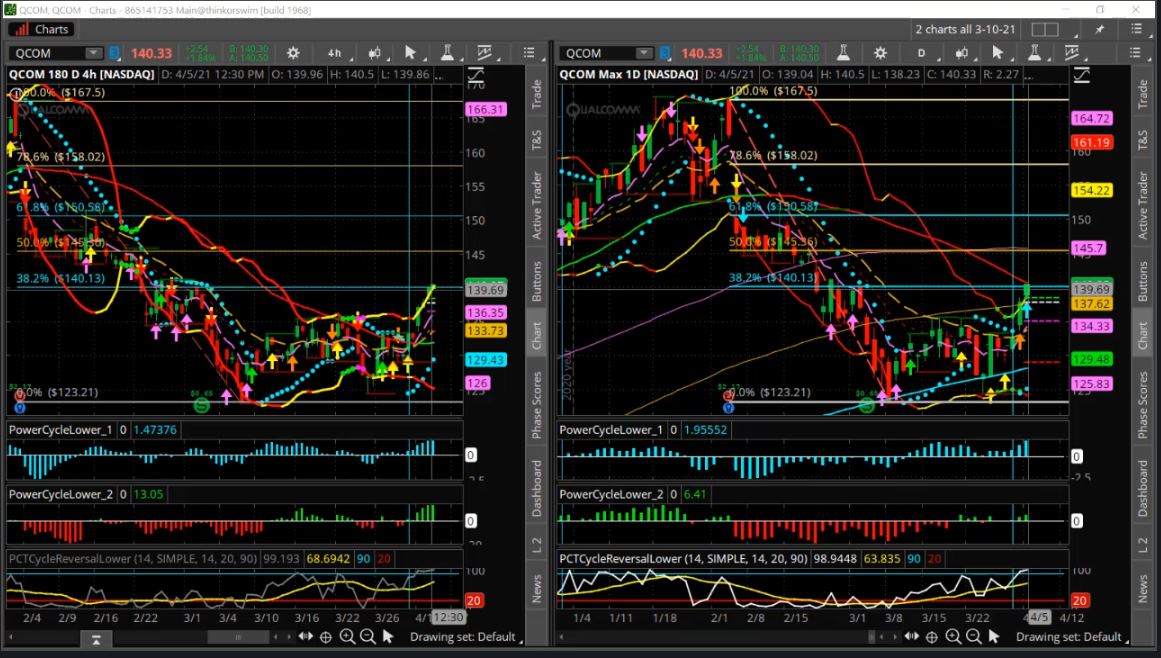
Task: Open the L2 tab on right sidebar
Action: tap(1143, 545)
